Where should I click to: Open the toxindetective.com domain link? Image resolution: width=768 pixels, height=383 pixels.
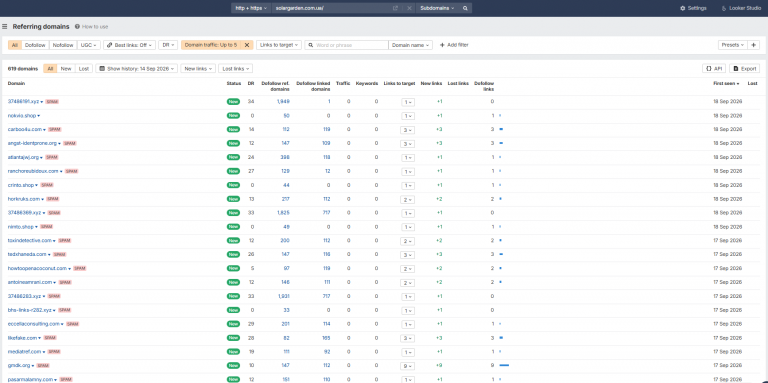coord(30,240)
